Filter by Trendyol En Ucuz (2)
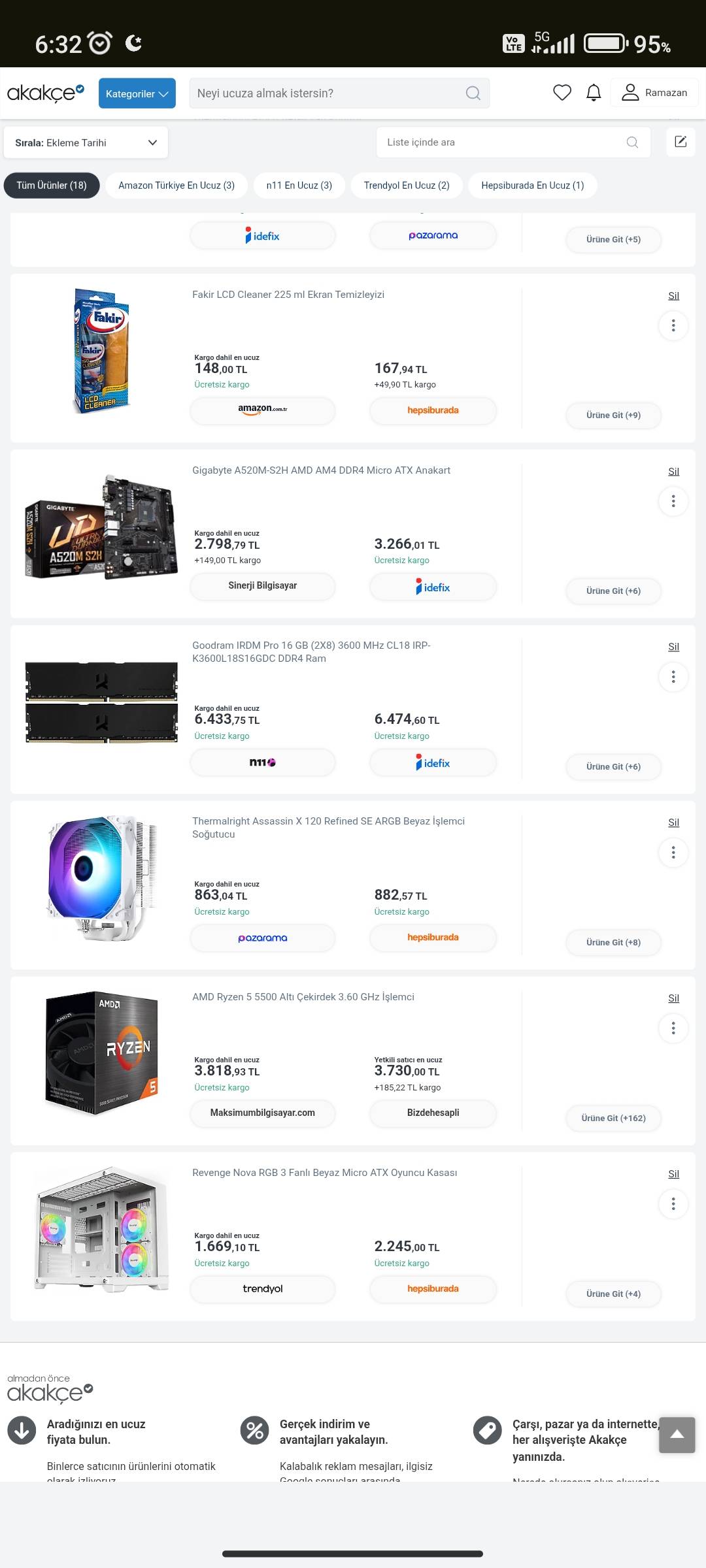 tap(407, 186)
